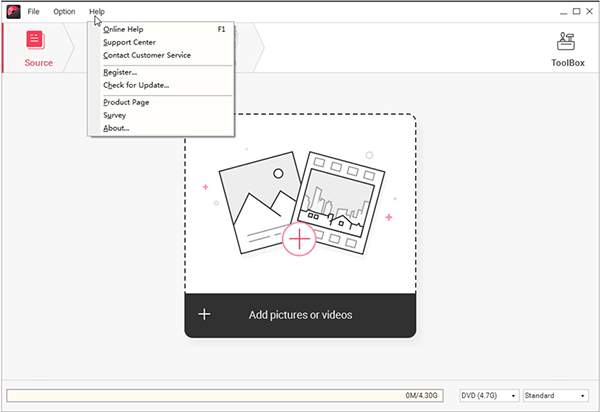Image resolution: width=600 pixels, height=412 pixels.
Task: Click the 0M/4.30G size label
Action: (421, 396)
